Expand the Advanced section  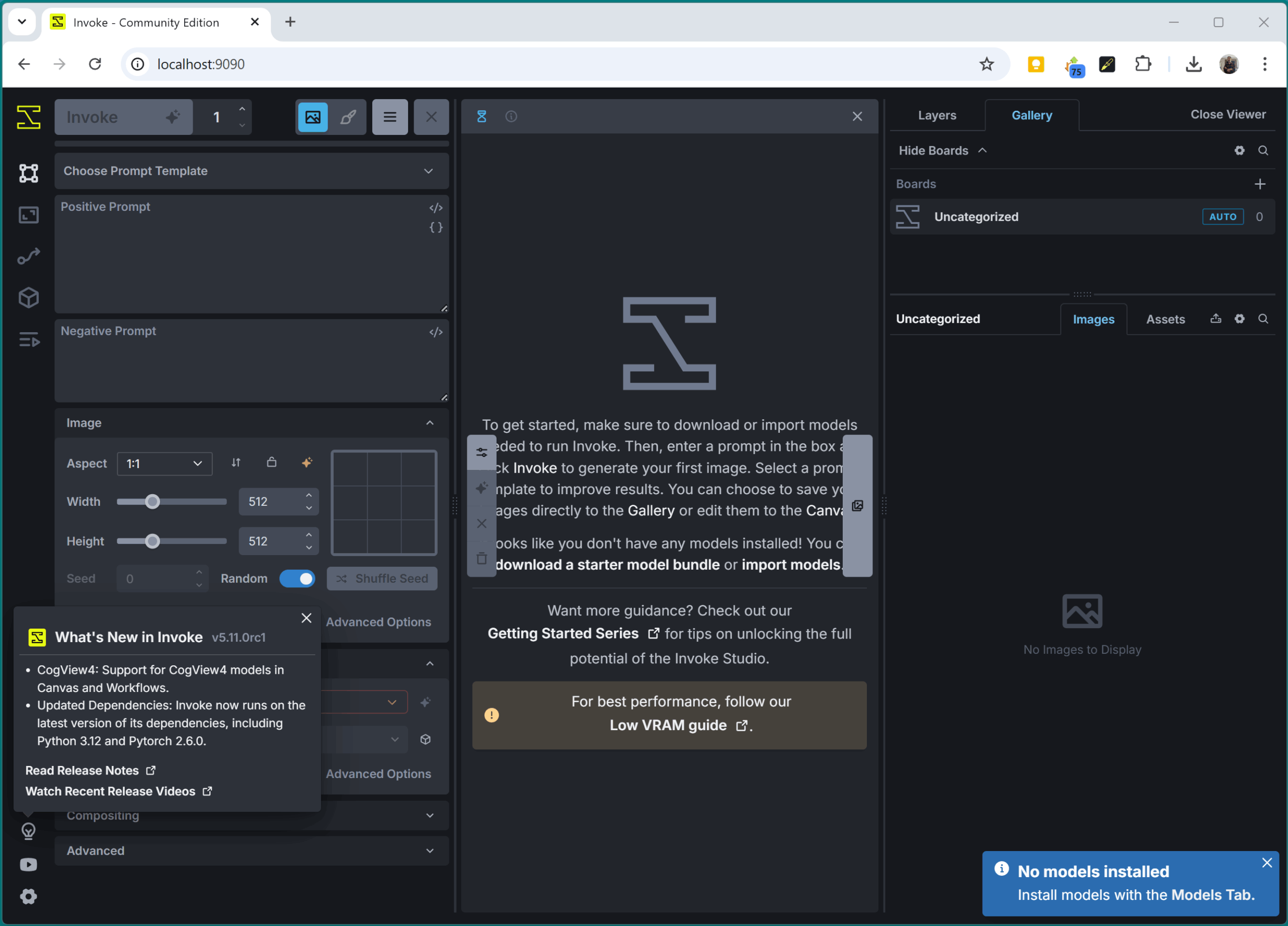252,851
